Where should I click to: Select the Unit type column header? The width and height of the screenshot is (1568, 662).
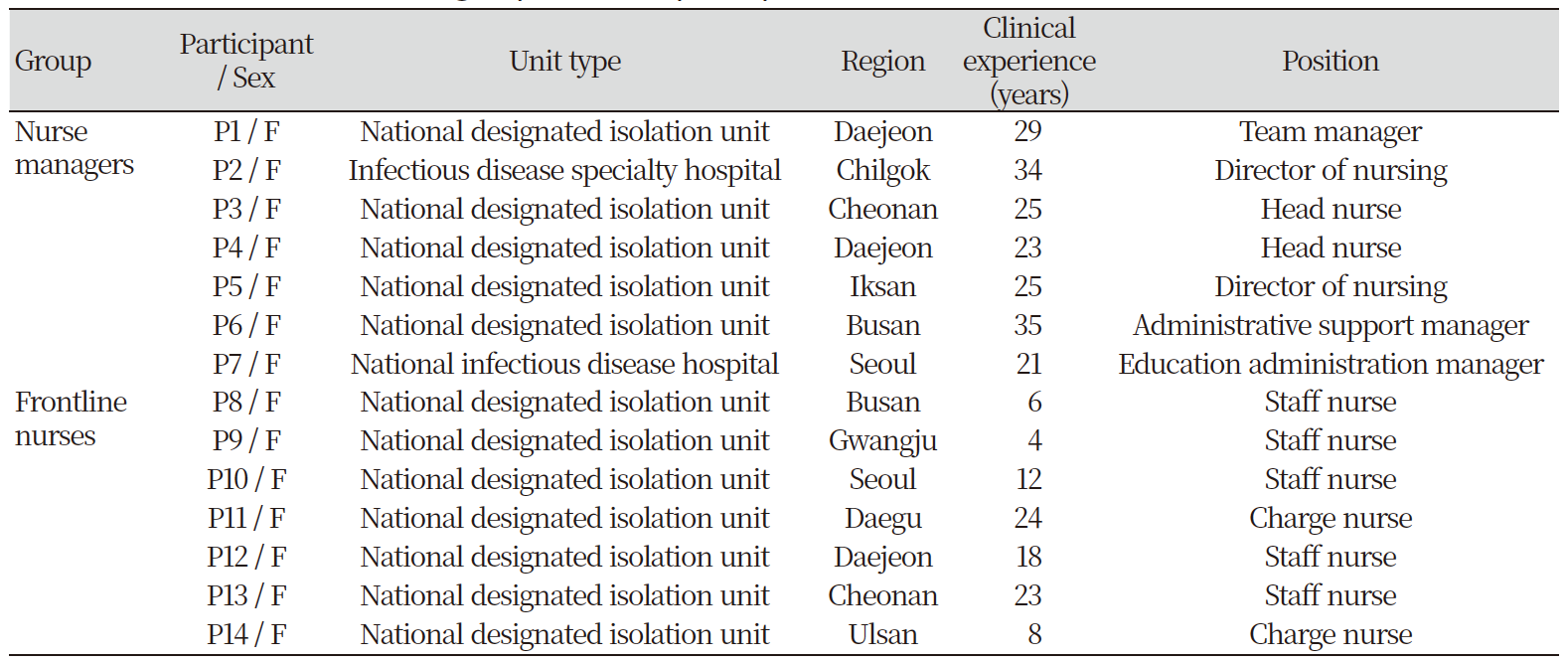click(x=564, y=62)
